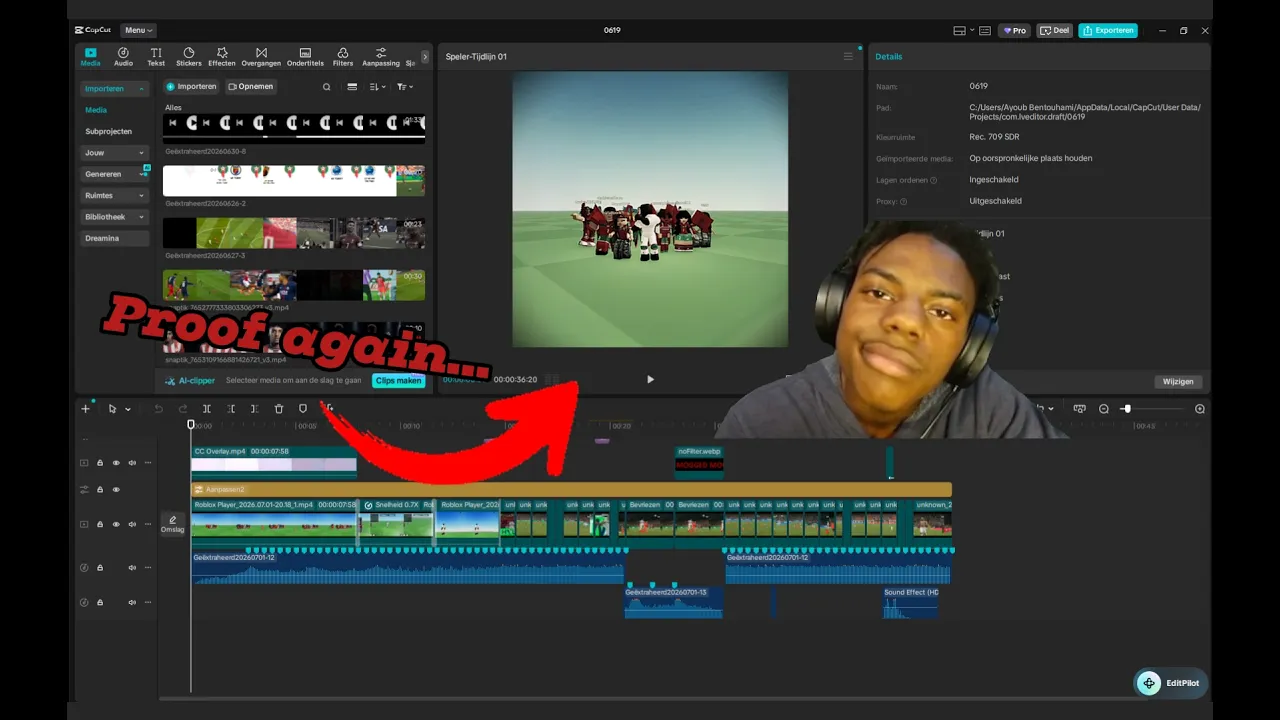
Task: Click the Clips maken button
Action: [398, 381]
